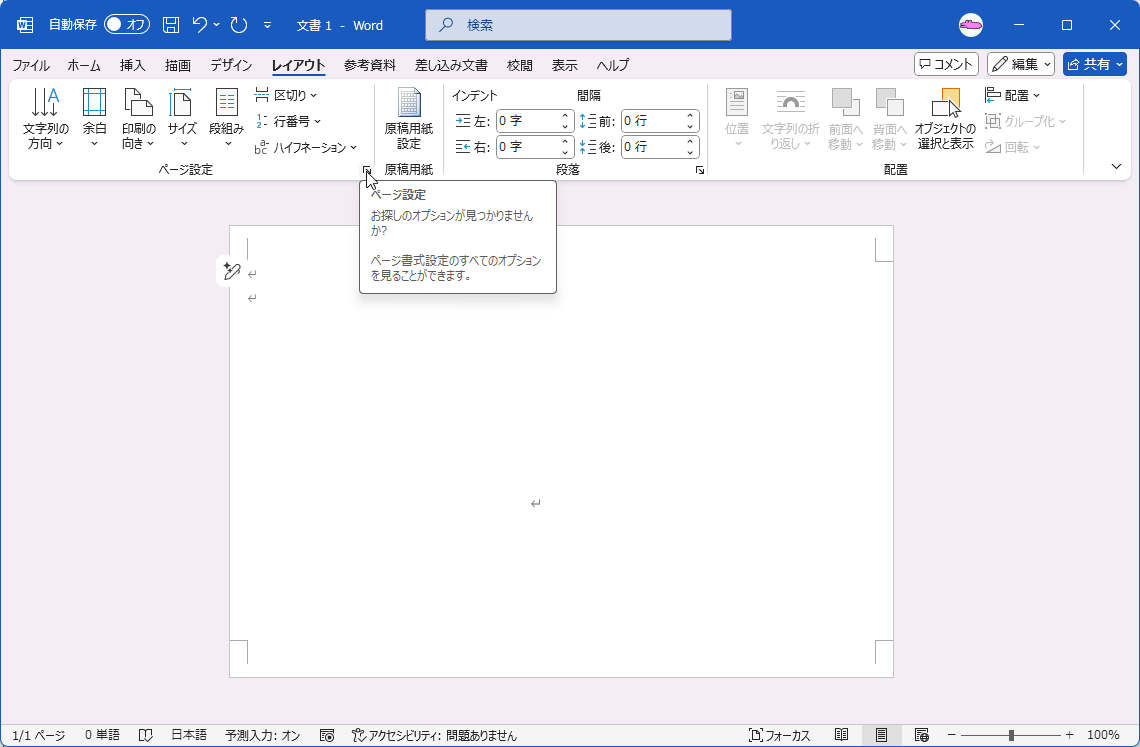1140x747 pixels.
Task: Click the zoom out minus button
Action: tap(951, 735)
